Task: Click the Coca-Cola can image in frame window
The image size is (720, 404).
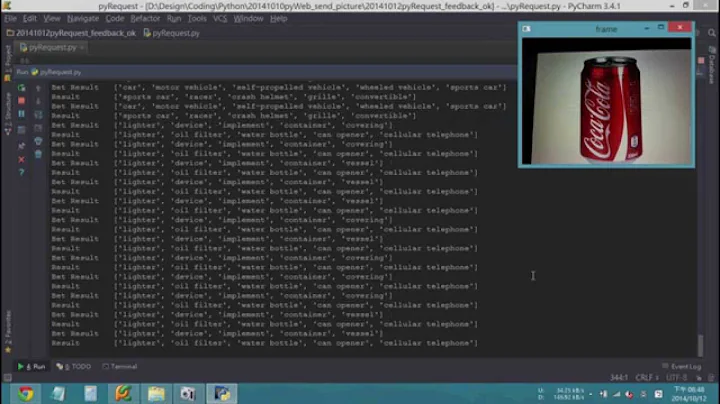Action: coord(610,109)
